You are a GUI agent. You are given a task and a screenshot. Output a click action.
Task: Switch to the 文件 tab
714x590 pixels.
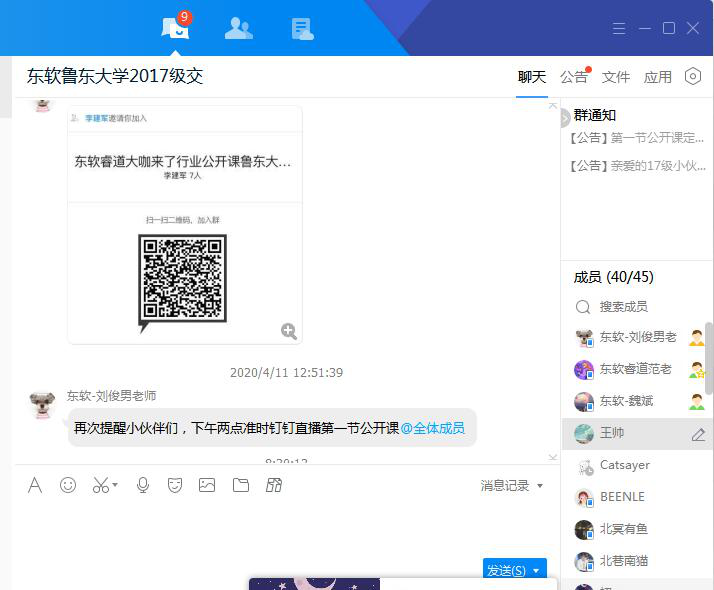616,77
